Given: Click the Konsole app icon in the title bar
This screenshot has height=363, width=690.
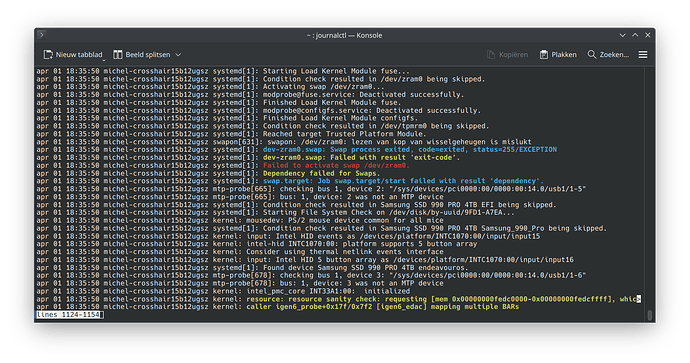Looking at the screenshot, I should click(41, 35).
